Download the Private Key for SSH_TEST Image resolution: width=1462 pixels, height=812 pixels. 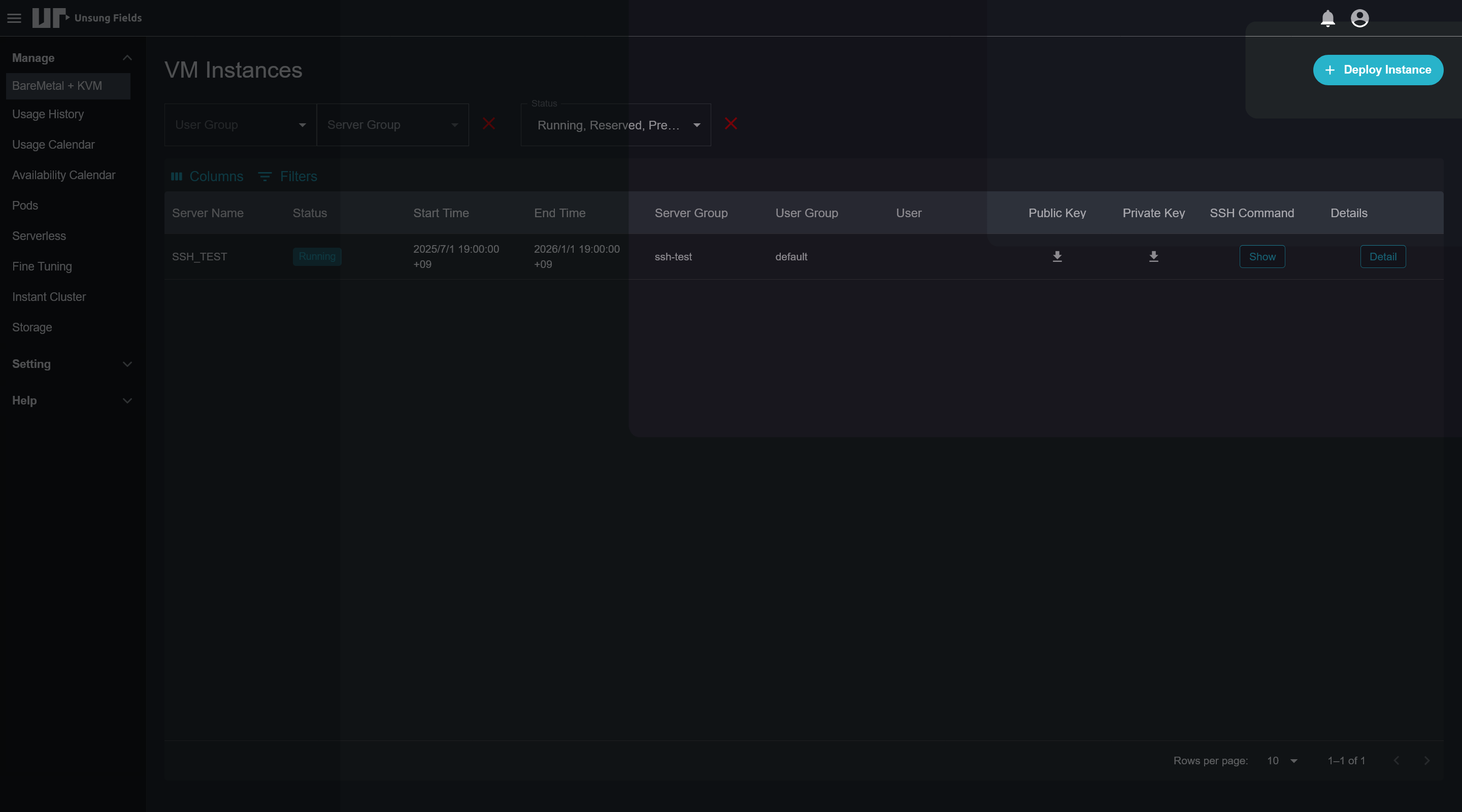click(1153, 256)
